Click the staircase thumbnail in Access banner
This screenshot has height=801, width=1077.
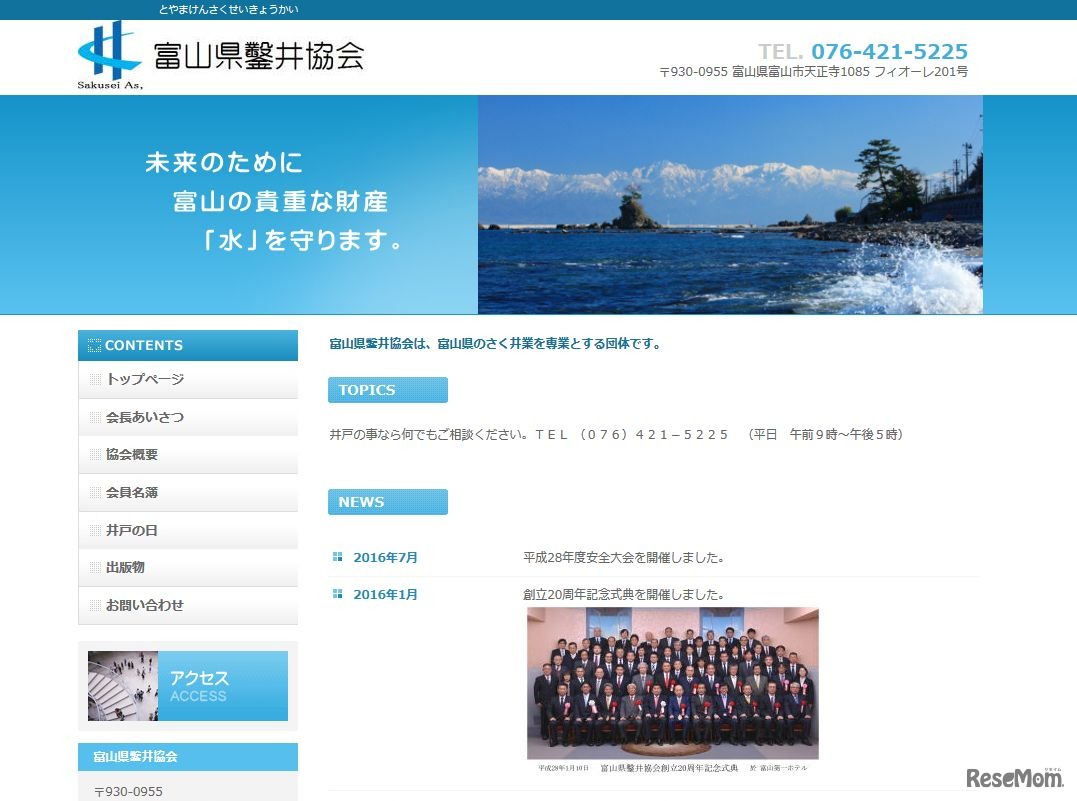123,686
